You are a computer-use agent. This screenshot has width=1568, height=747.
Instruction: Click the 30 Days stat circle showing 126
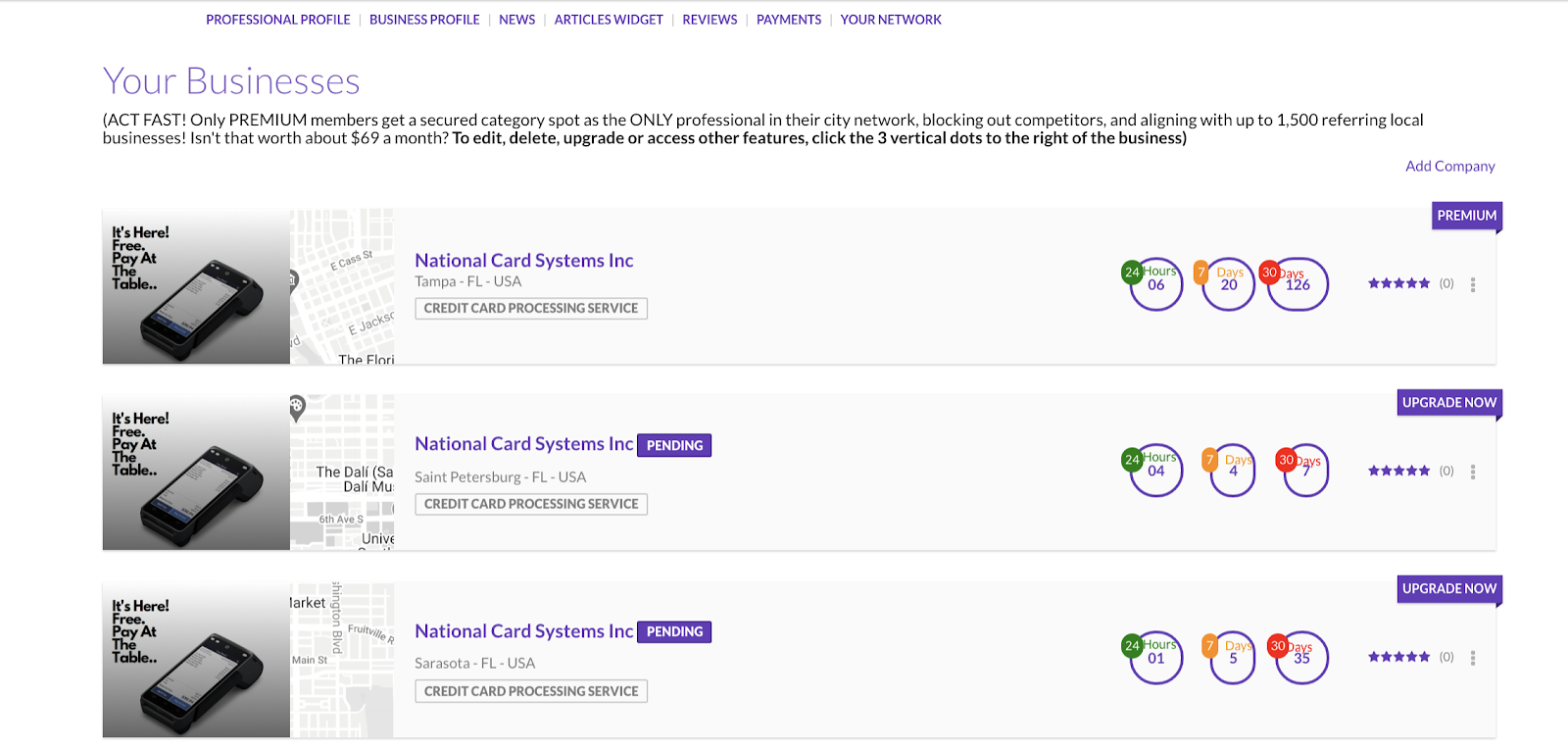[1296, 284]
